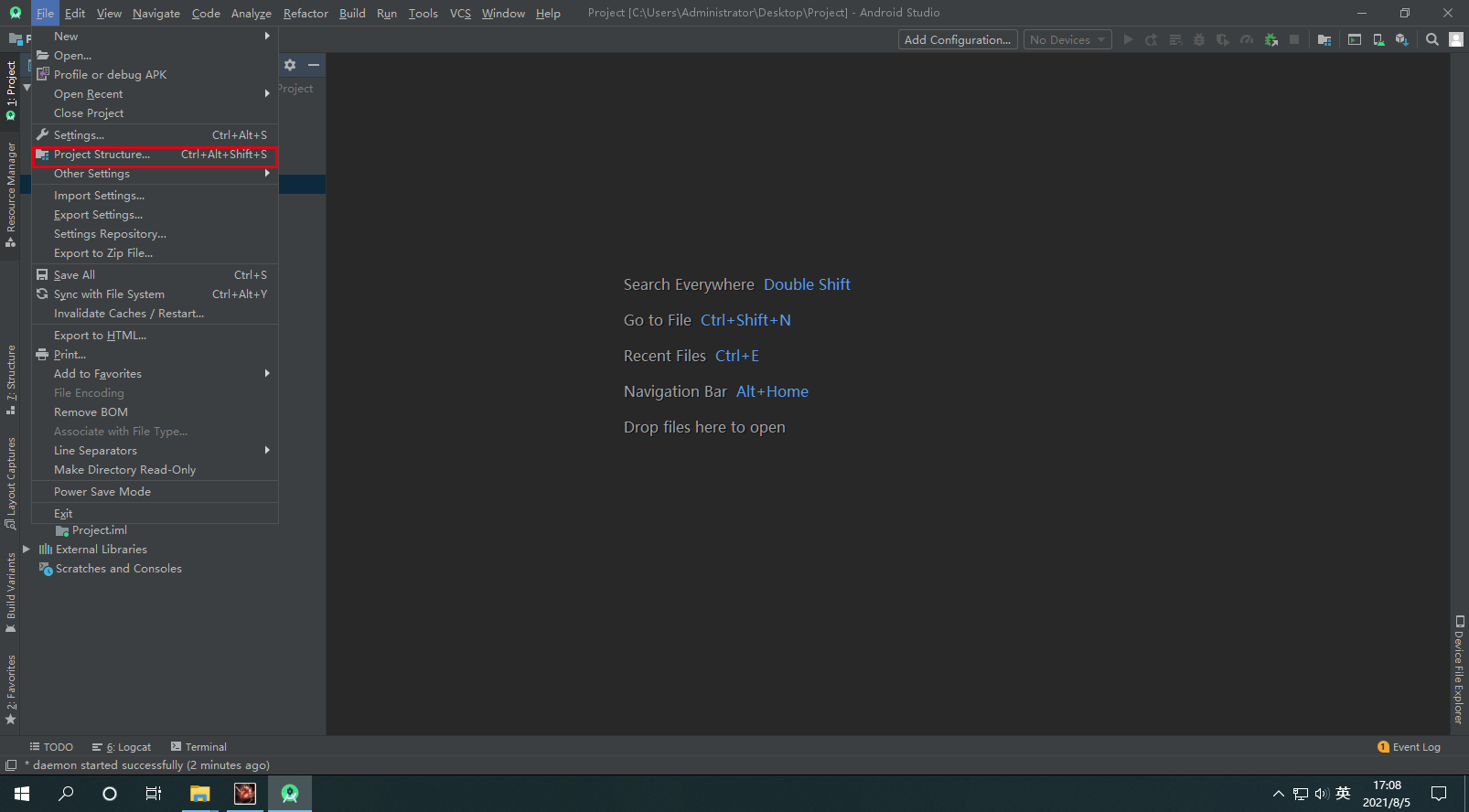
Task: Expand External Libraries tree node
Action: [x=27, y=550]
